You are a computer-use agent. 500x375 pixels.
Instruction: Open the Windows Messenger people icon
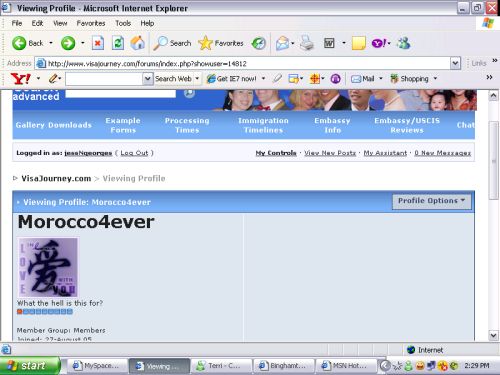tap(404, 43)
